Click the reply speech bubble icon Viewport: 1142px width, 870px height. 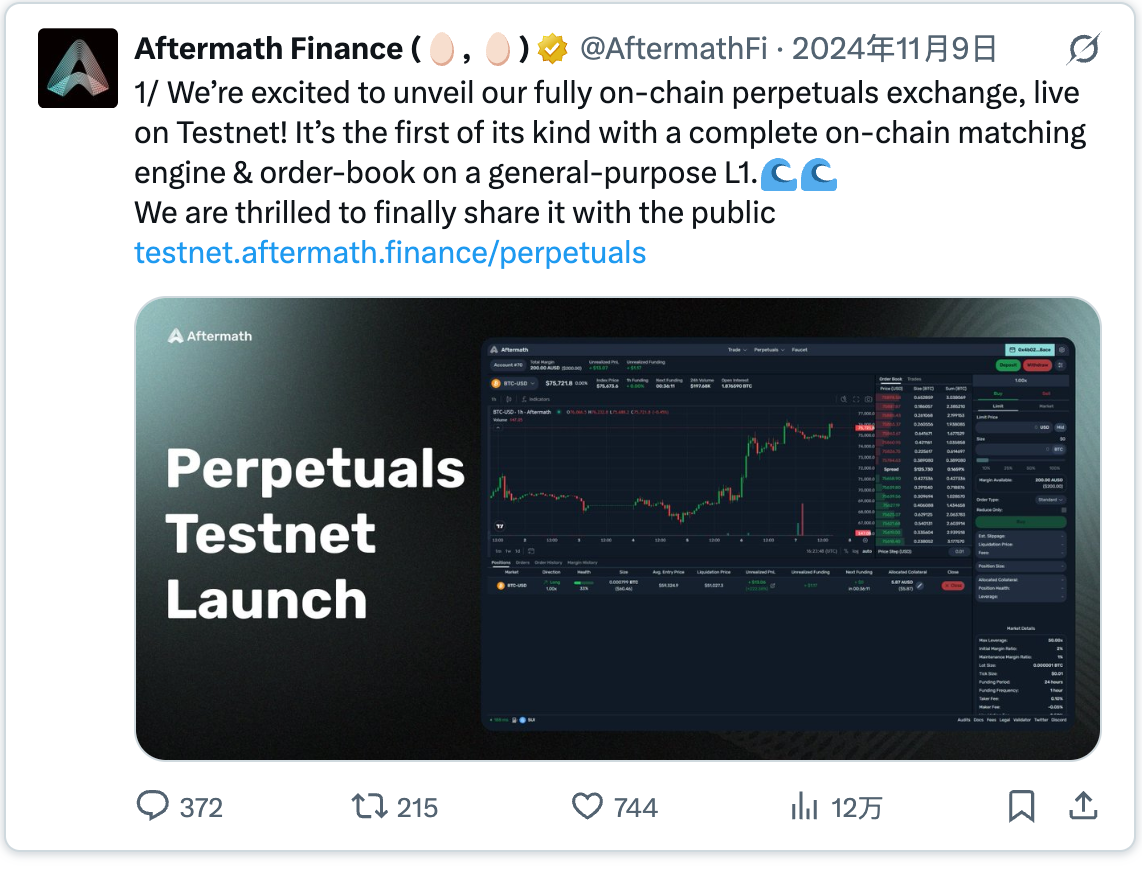click(152, 806)
